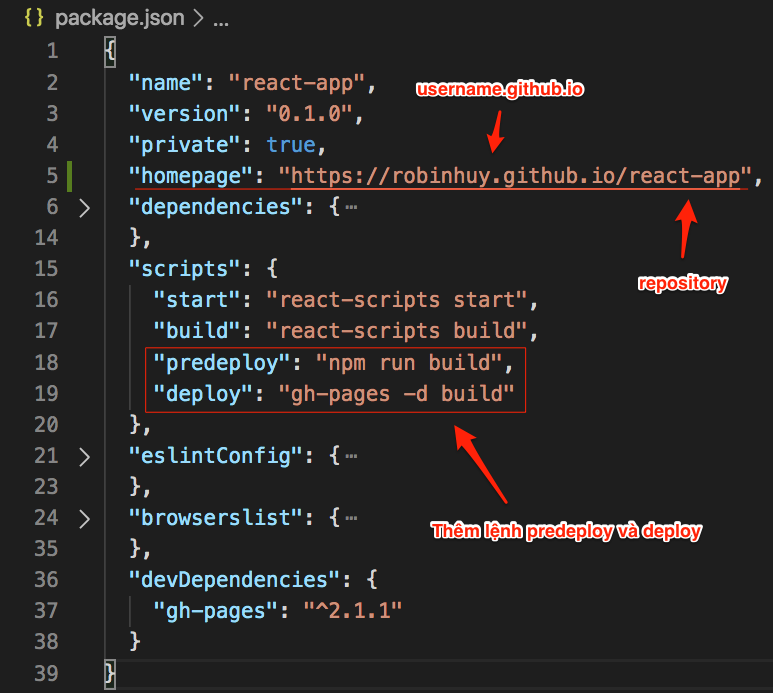This screenshot has height=693, width=773.
Task: Click line number 36 in the gutter
Action: pyautogui.click(x=46, y=580)
